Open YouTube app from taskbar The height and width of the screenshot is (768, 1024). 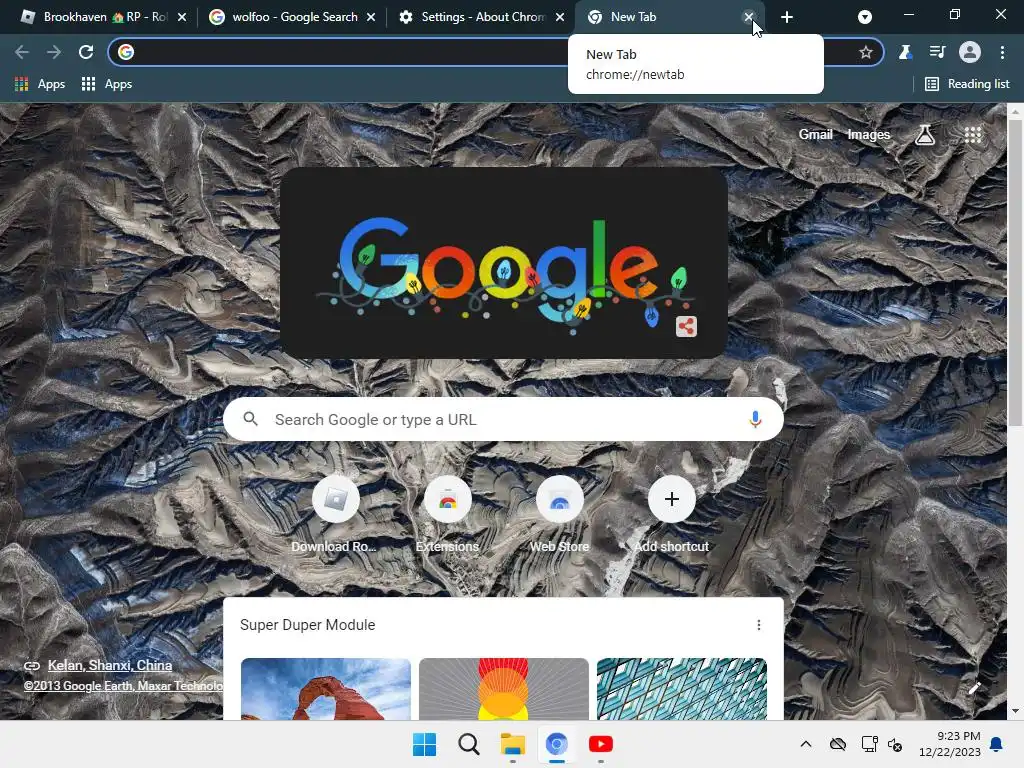[601, 744]
